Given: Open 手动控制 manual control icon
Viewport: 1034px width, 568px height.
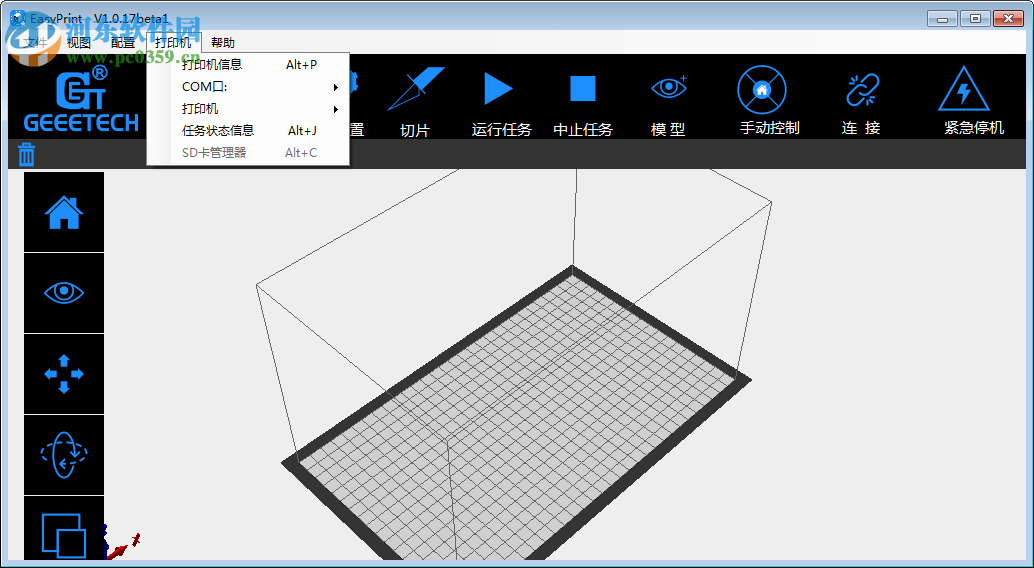Looking at the screenshot, I should [762, 90].
